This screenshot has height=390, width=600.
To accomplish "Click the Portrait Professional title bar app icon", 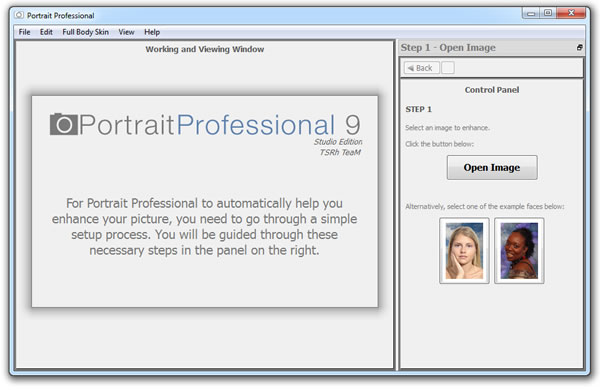I will [19, 15].
